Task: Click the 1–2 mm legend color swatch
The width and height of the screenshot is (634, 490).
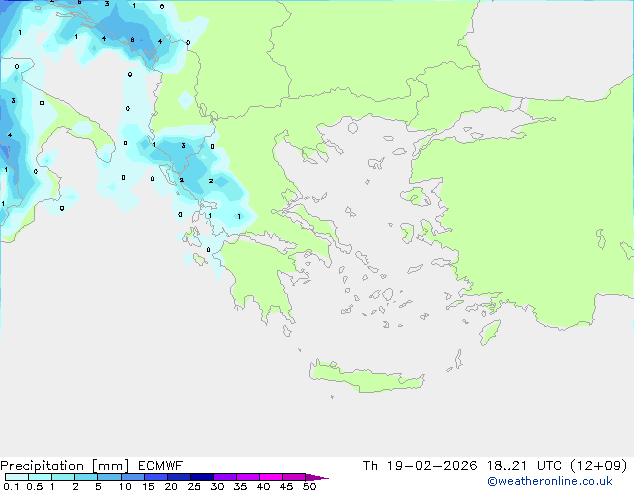Action: pyautogui.click(x=63, y=477)
